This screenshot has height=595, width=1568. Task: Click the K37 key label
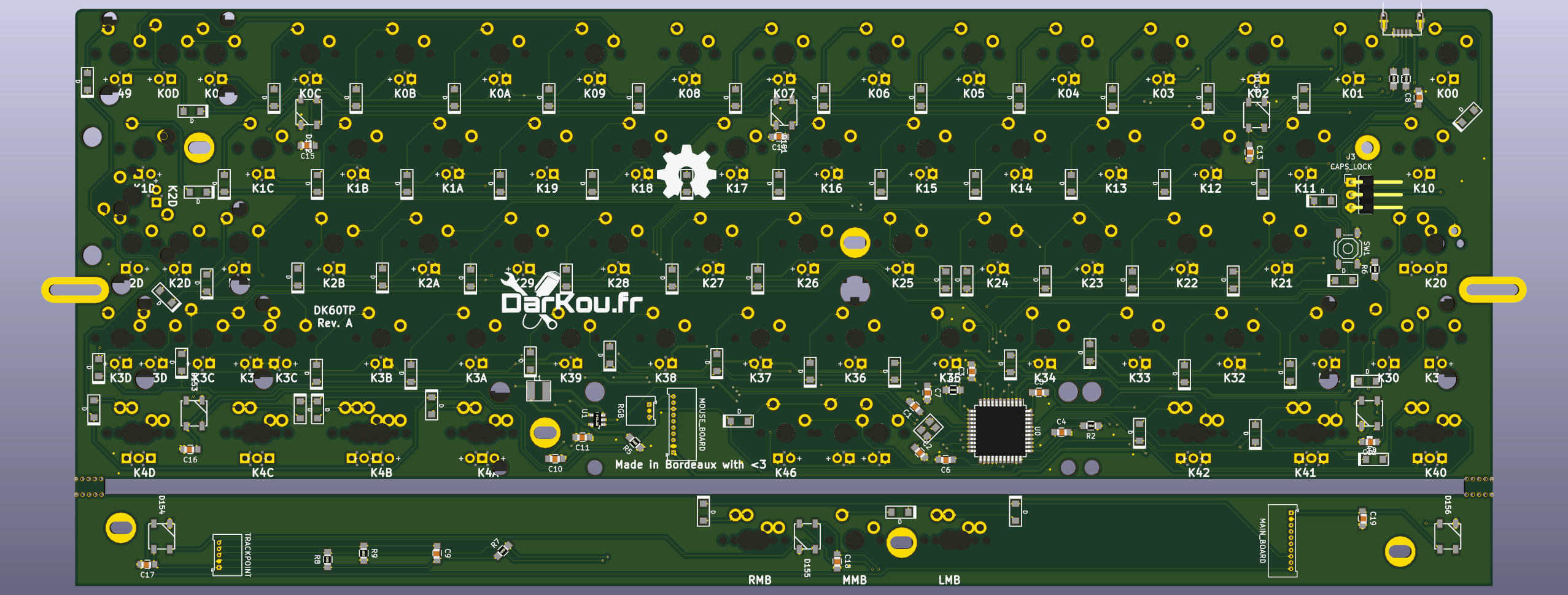point(760,378)
